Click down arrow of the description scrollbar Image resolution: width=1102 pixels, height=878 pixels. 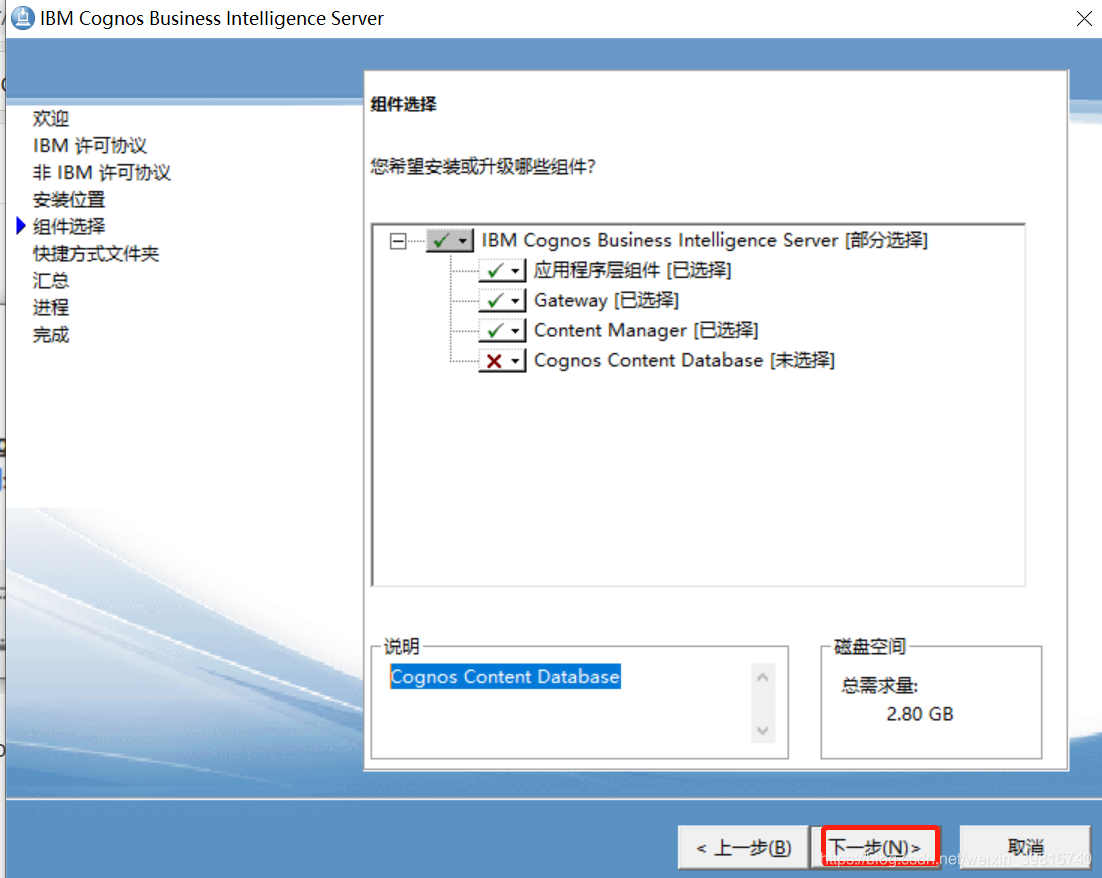tap(763, 731)
